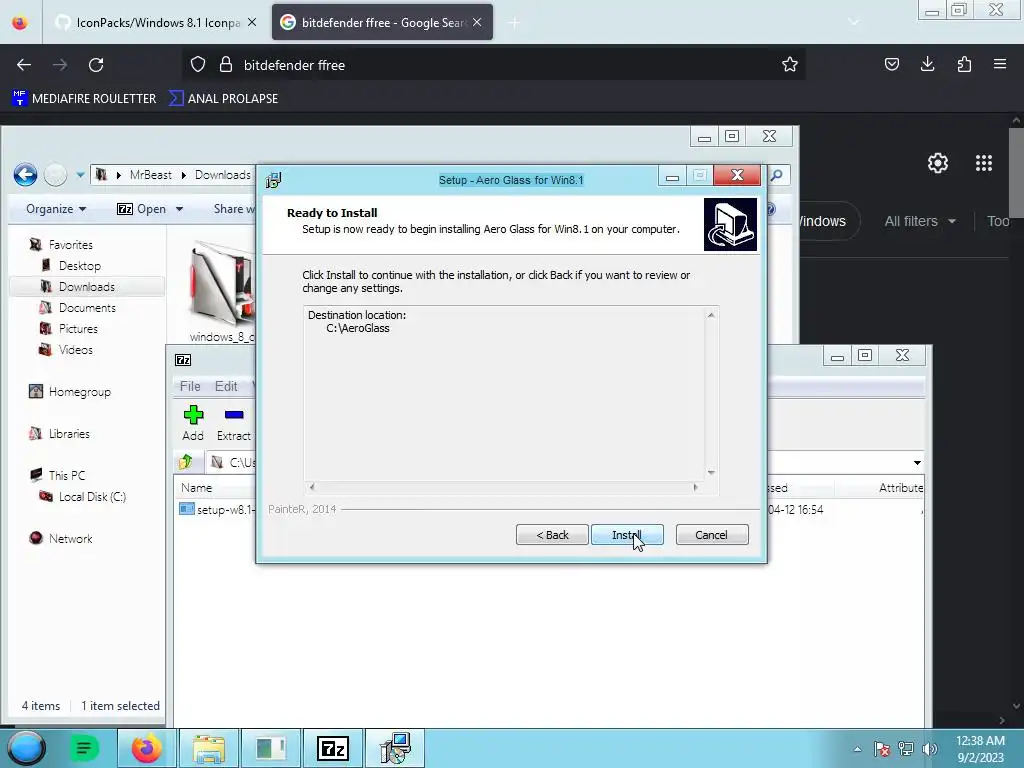Click the address bar URL field

[496, 65]
